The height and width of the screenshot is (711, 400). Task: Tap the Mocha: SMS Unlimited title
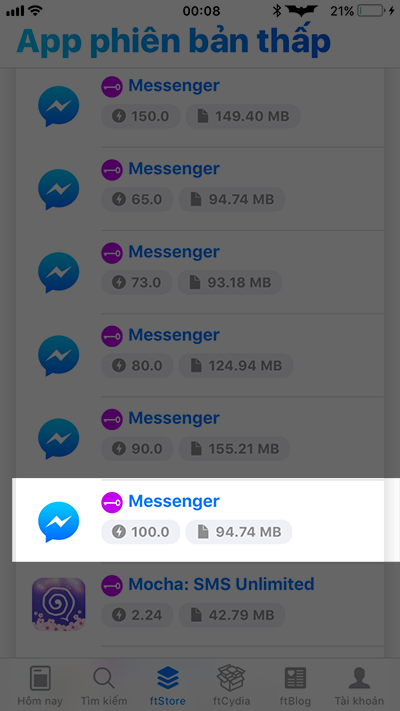(221, 584)
